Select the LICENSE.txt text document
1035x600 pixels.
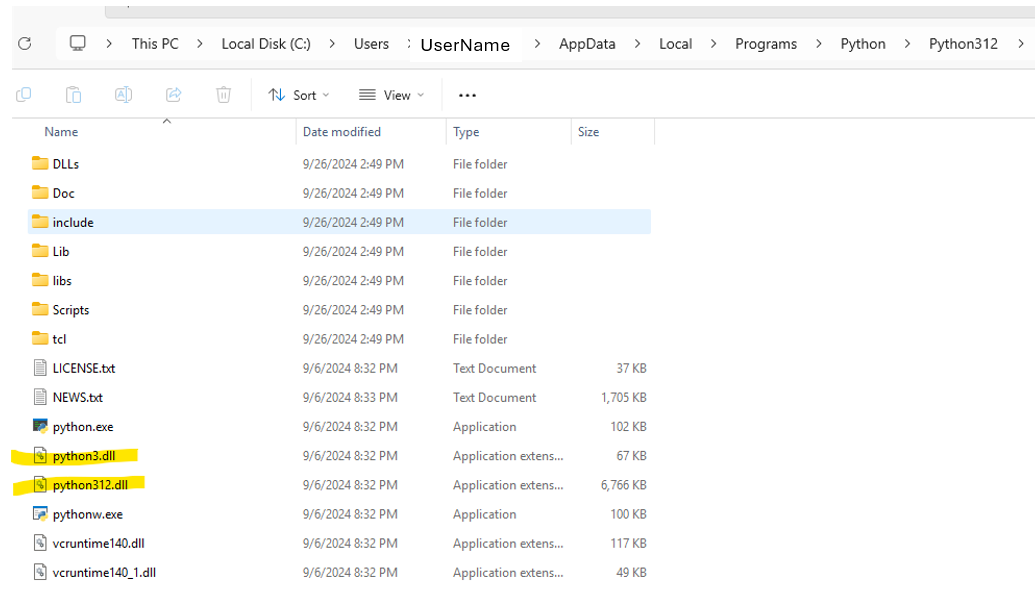[84, 368]
